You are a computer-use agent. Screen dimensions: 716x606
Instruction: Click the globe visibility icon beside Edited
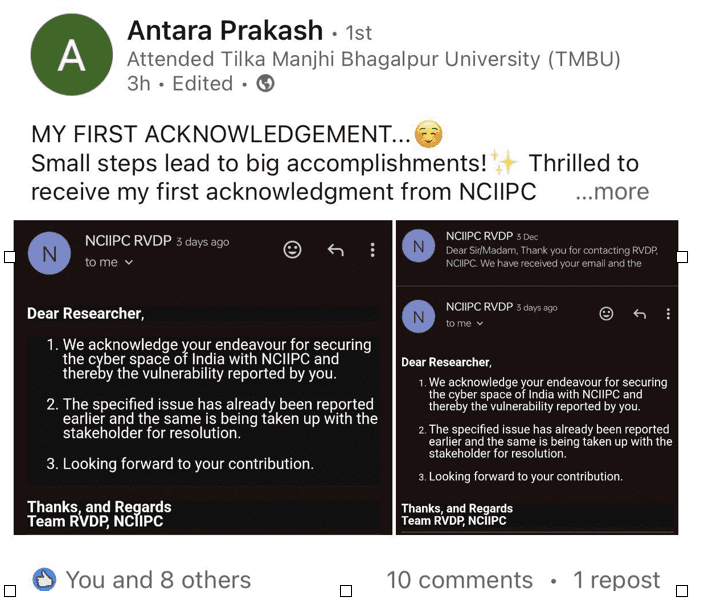click(266, 84)
